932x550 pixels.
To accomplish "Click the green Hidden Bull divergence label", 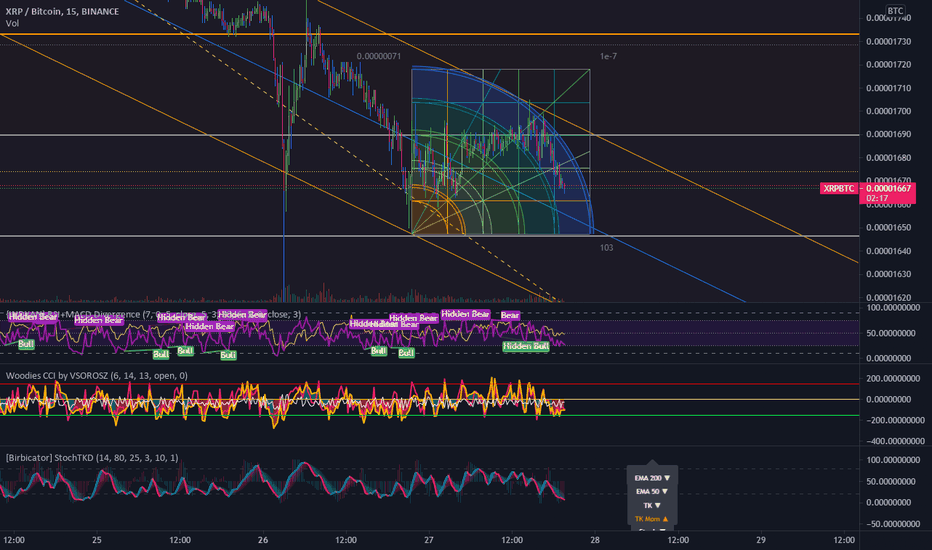I will (x=526, y=346).
